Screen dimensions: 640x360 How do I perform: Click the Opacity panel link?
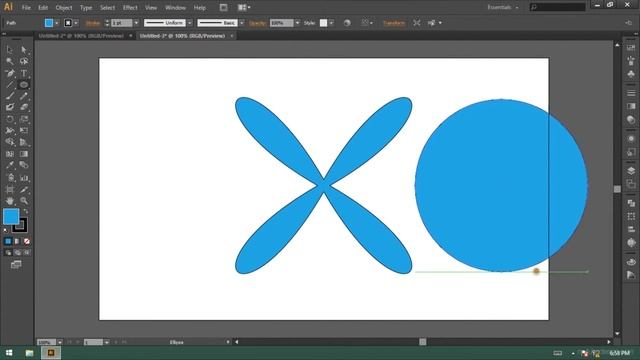(258, 23)
